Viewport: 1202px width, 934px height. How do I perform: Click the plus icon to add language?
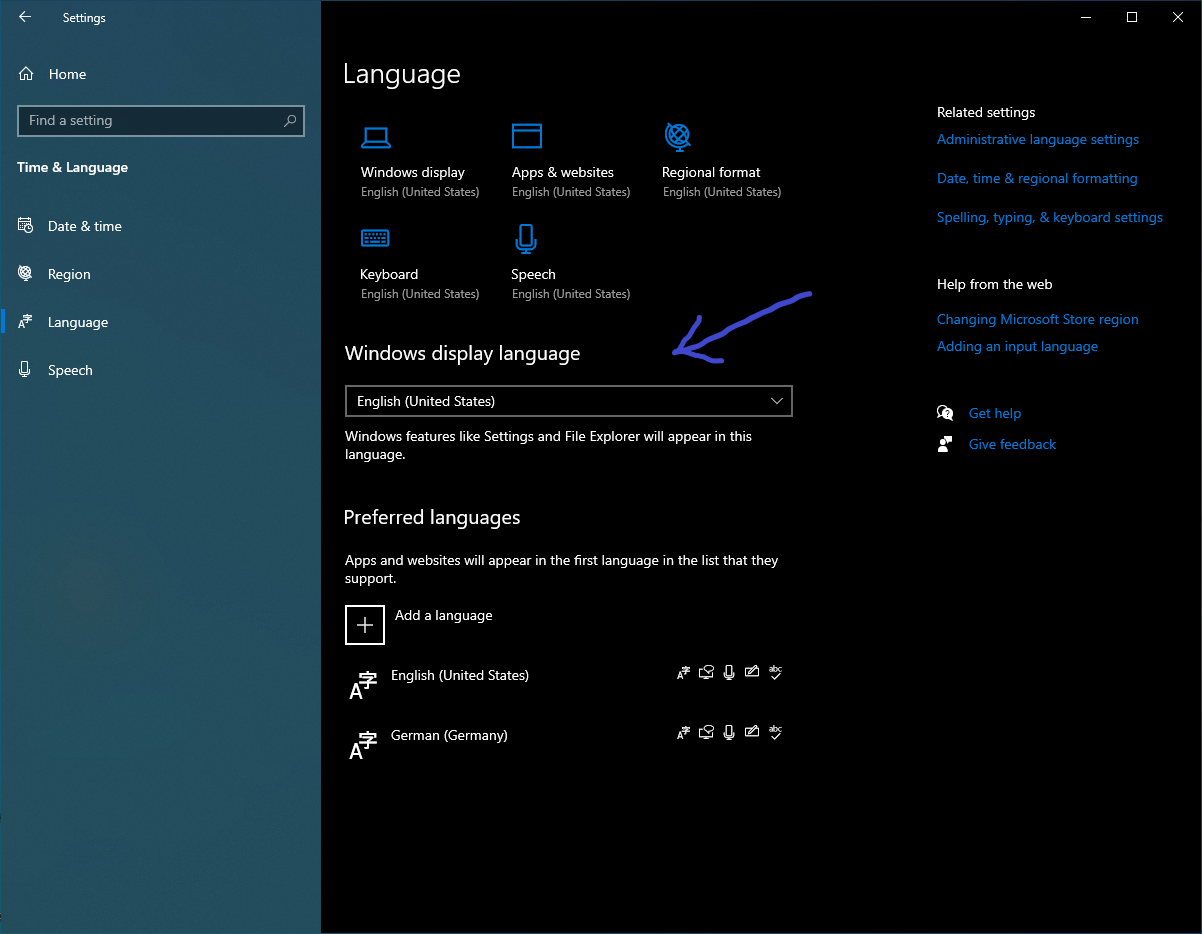(x=365, y=624)
